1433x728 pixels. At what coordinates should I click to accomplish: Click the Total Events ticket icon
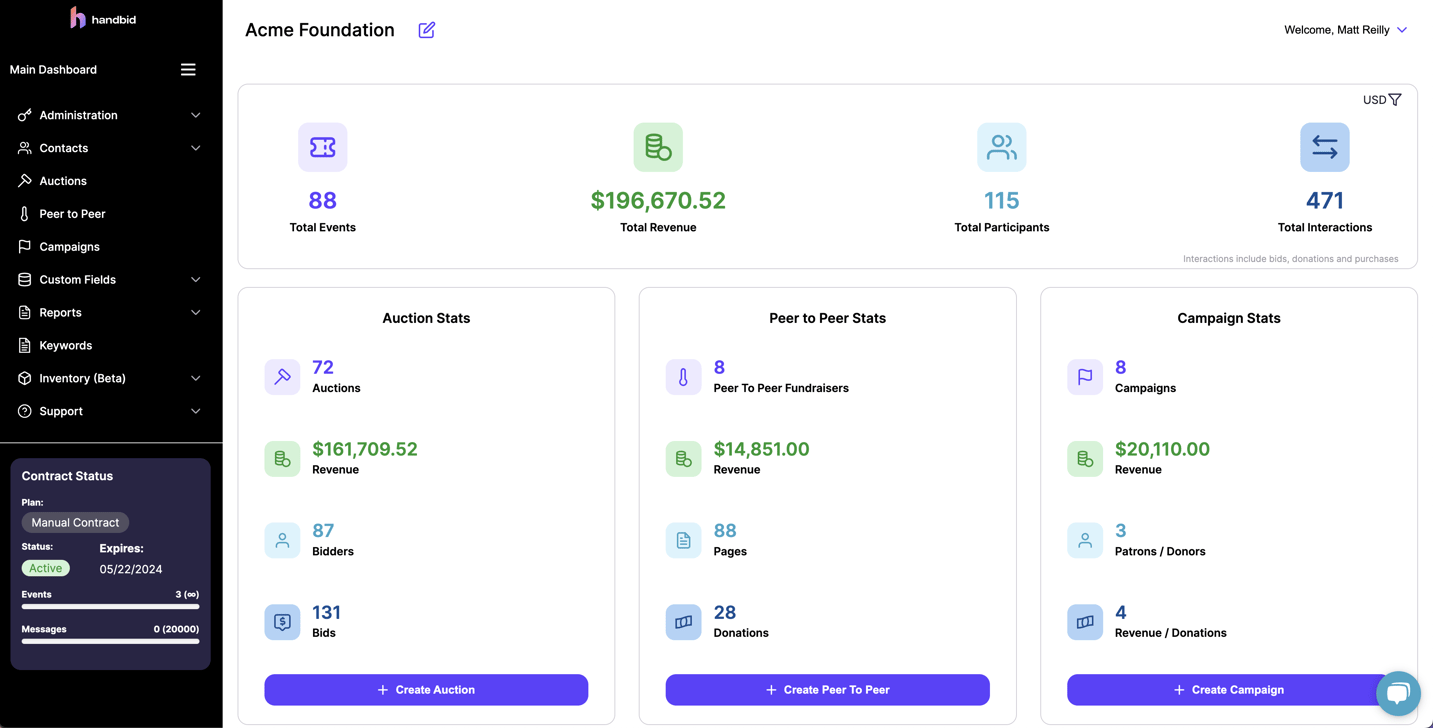click(x=323, y=147)
